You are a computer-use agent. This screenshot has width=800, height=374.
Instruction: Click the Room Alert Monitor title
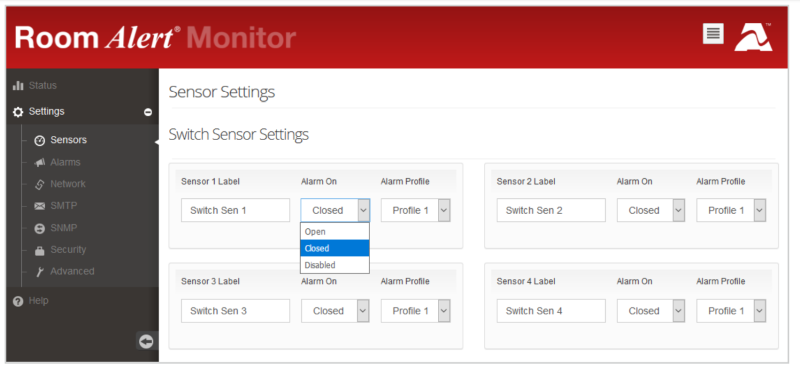coord(155,38)
